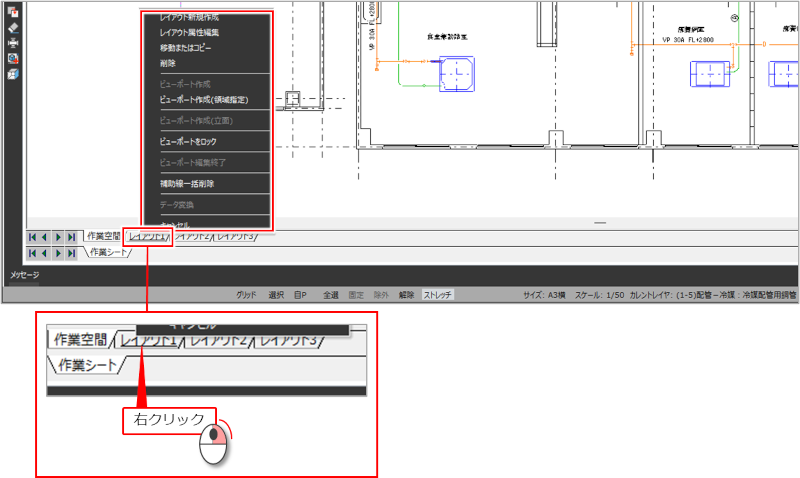Viewport: 800px width, 478px height.
Task: Click 解除 in the status bar
Action: (x=406, y=295)
